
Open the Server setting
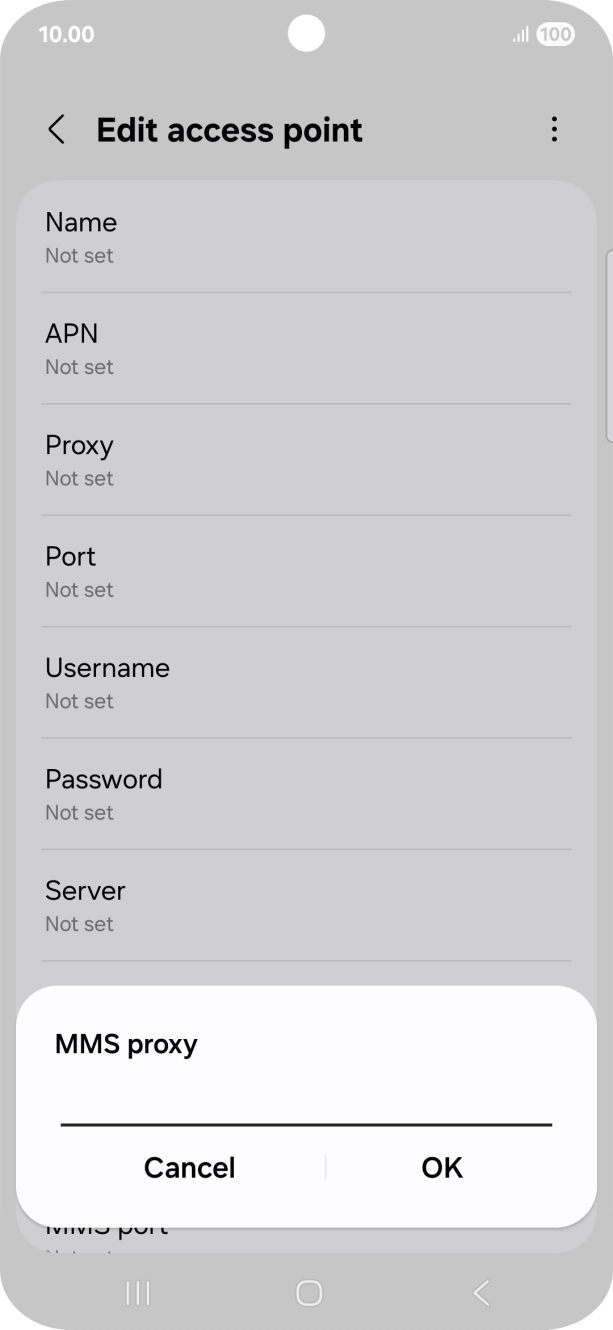pos(306,905)
